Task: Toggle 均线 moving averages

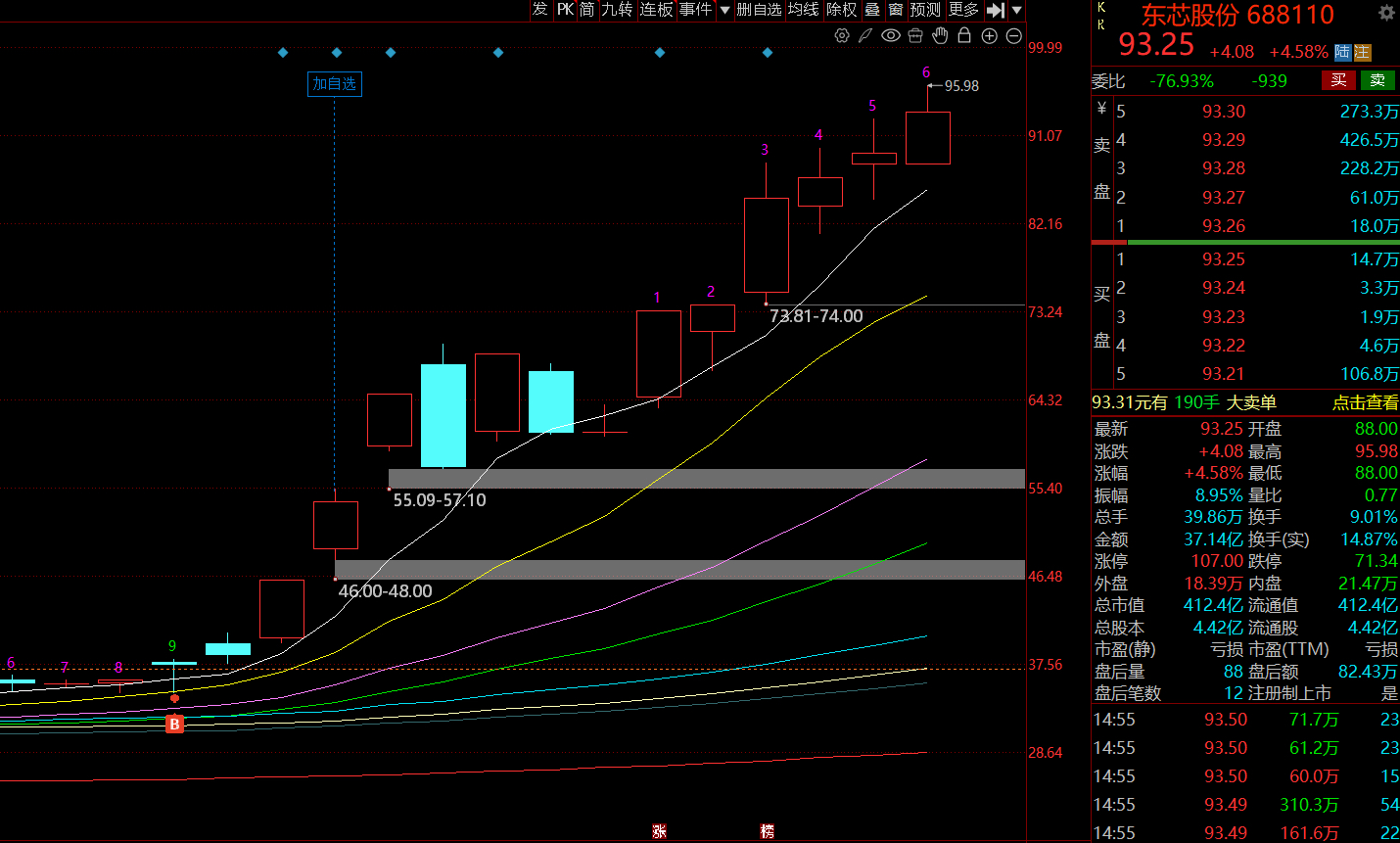Action: click(803, 10)
